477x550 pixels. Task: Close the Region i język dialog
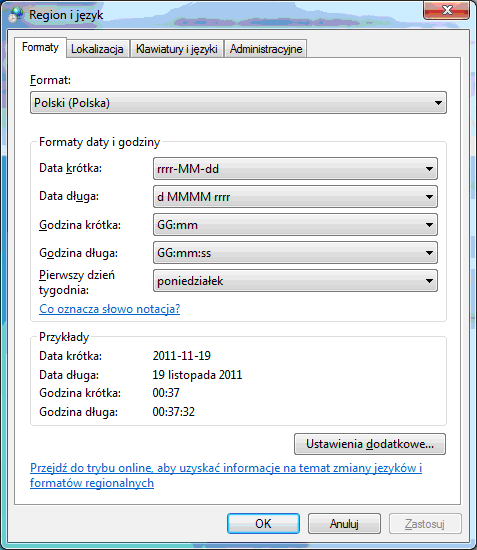point(446,10)
